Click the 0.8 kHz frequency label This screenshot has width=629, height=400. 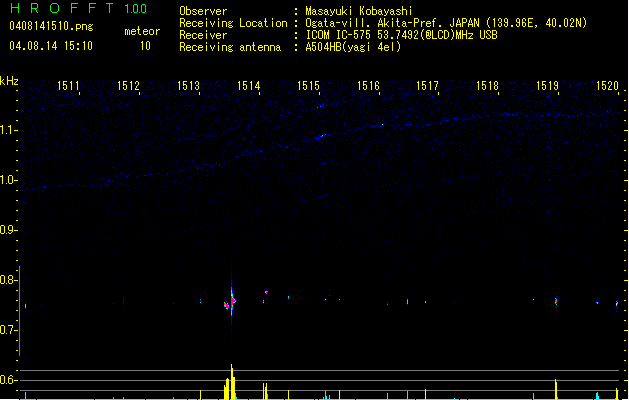click(x=9, y=280)
